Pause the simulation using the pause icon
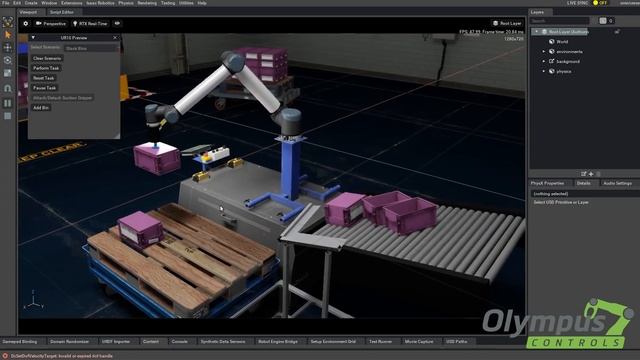This screenshot has height=360, width=640. [x=8, y=103]
